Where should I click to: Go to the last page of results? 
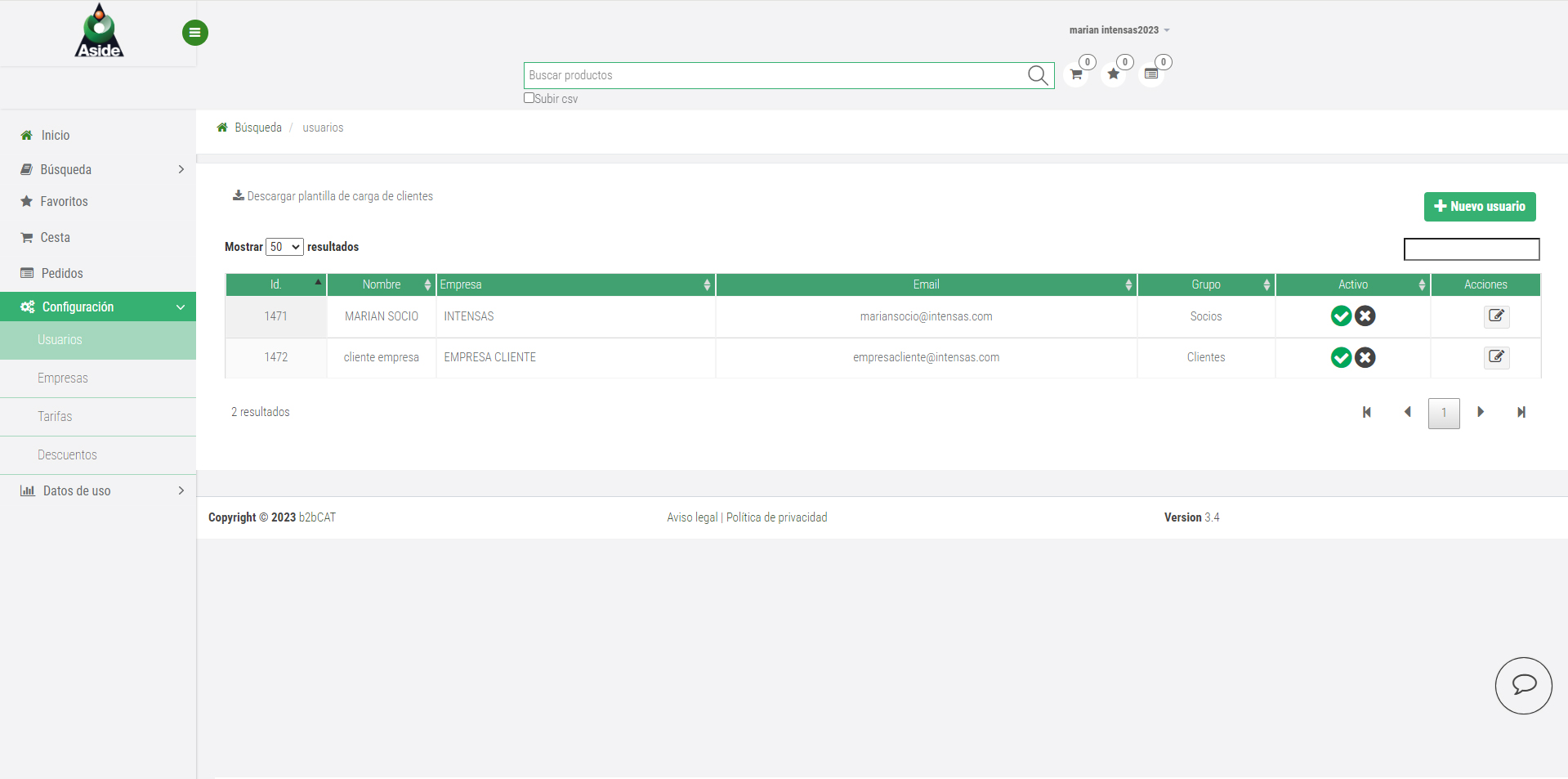[1521, 412]
